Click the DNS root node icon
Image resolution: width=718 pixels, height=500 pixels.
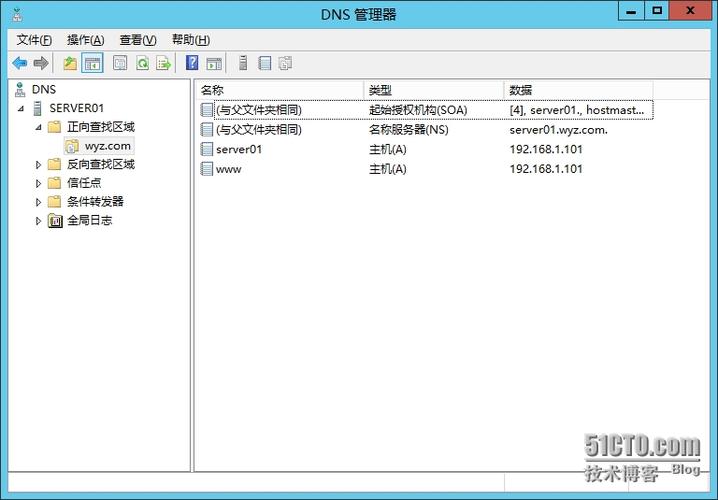pos(20,89)
